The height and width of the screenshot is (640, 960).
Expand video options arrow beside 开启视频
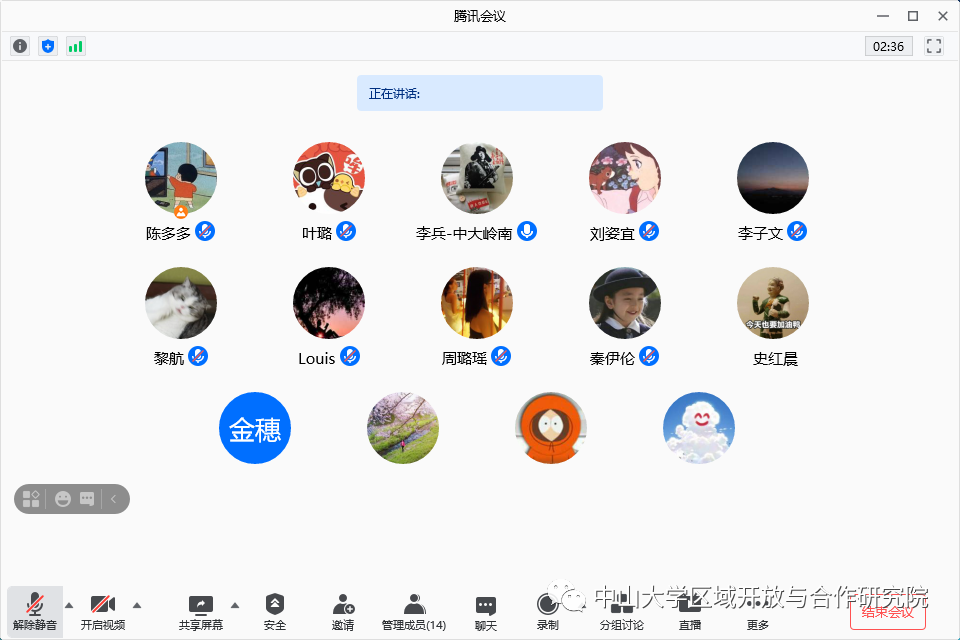[x=137, y=604]
